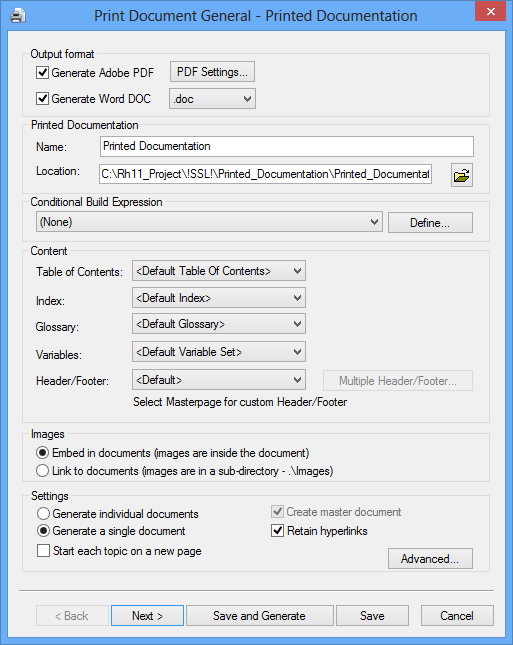The height and width of the screenshot is (645, 513).
Task: Uncheck Generate Adobe PDF checkbox
Action: tap(42, 73)
